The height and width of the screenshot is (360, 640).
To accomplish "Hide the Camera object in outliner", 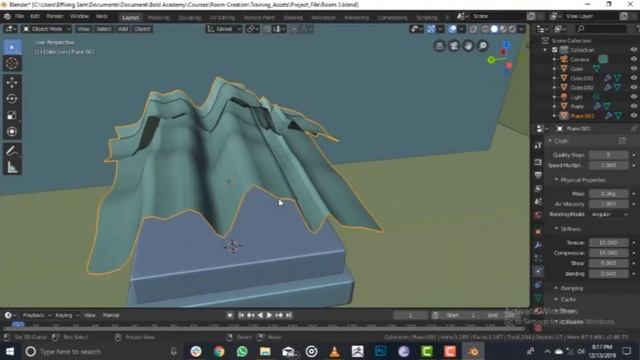I will [x=633, y=59].
